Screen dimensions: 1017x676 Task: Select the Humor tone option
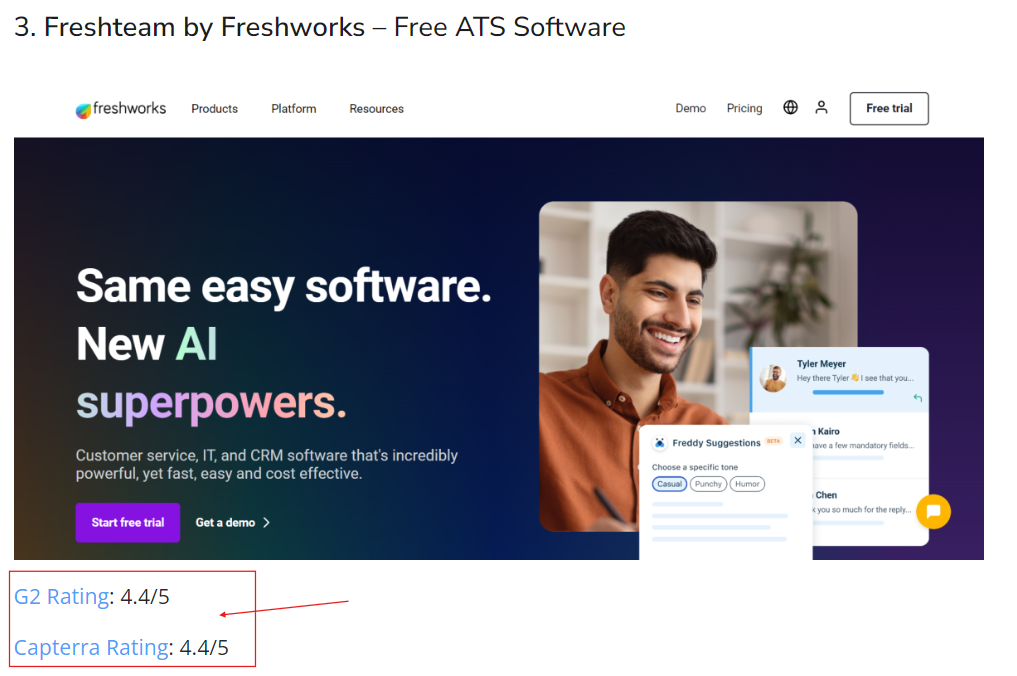click(747, 484)
